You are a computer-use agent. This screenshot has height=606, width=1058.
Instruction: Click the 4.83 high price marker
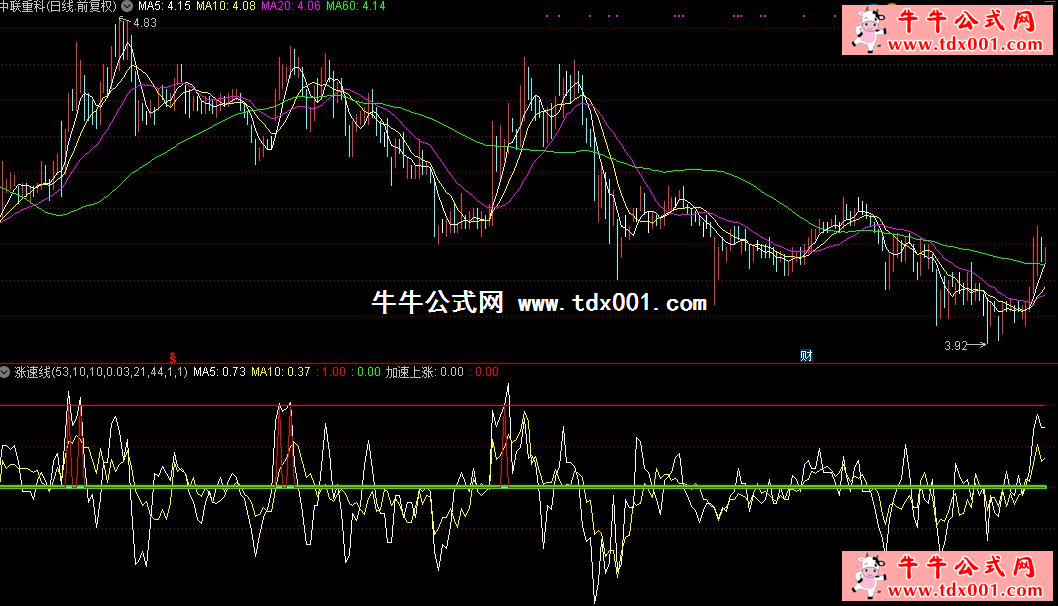coord(144,22)
